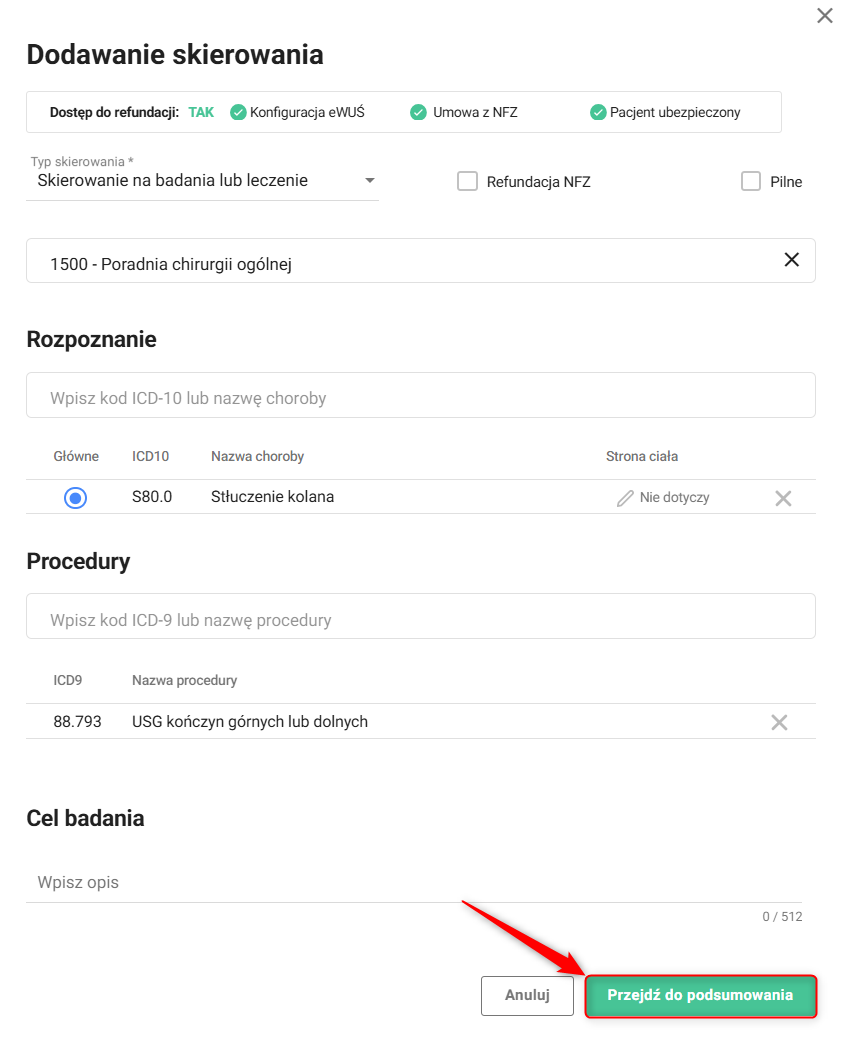Clear the Poradnia chirurgii ogólnej field

(x=791, y=260)
